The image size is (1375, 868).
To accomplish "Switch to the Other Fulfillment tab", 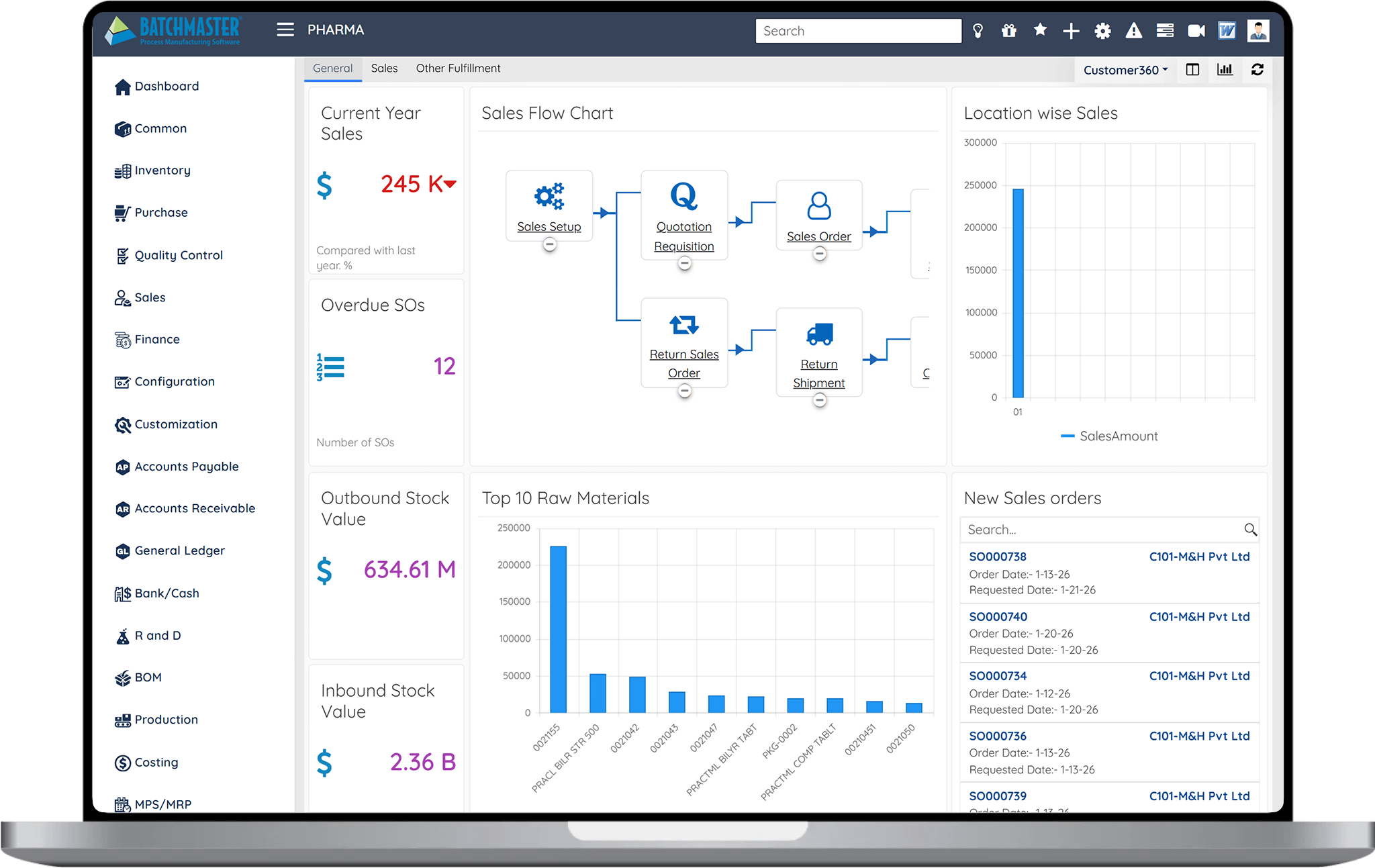I will pyautogui.click(x=458, y=68).
